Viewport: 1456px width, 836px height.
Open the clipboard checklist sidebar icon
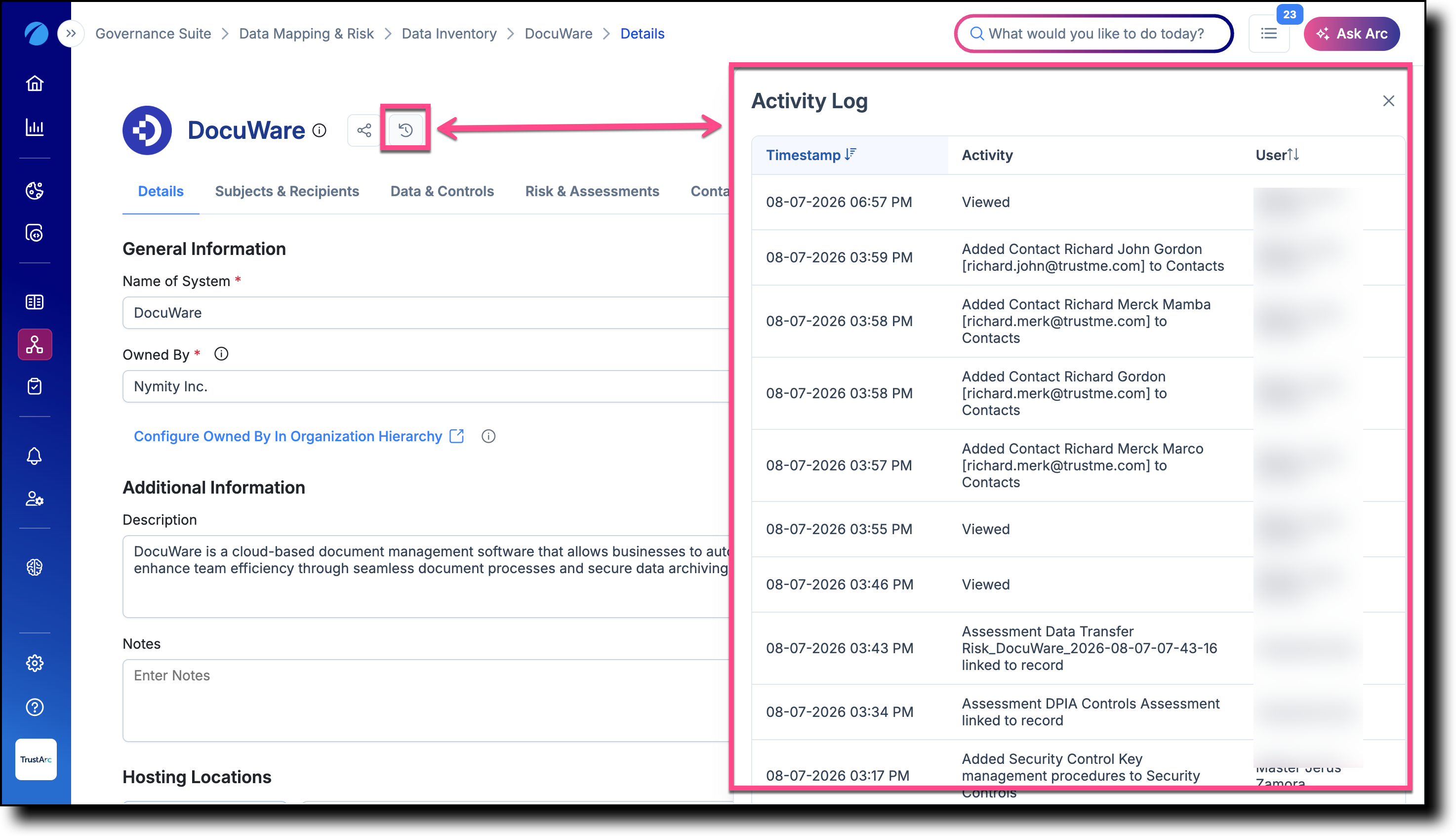click(35, 386)
